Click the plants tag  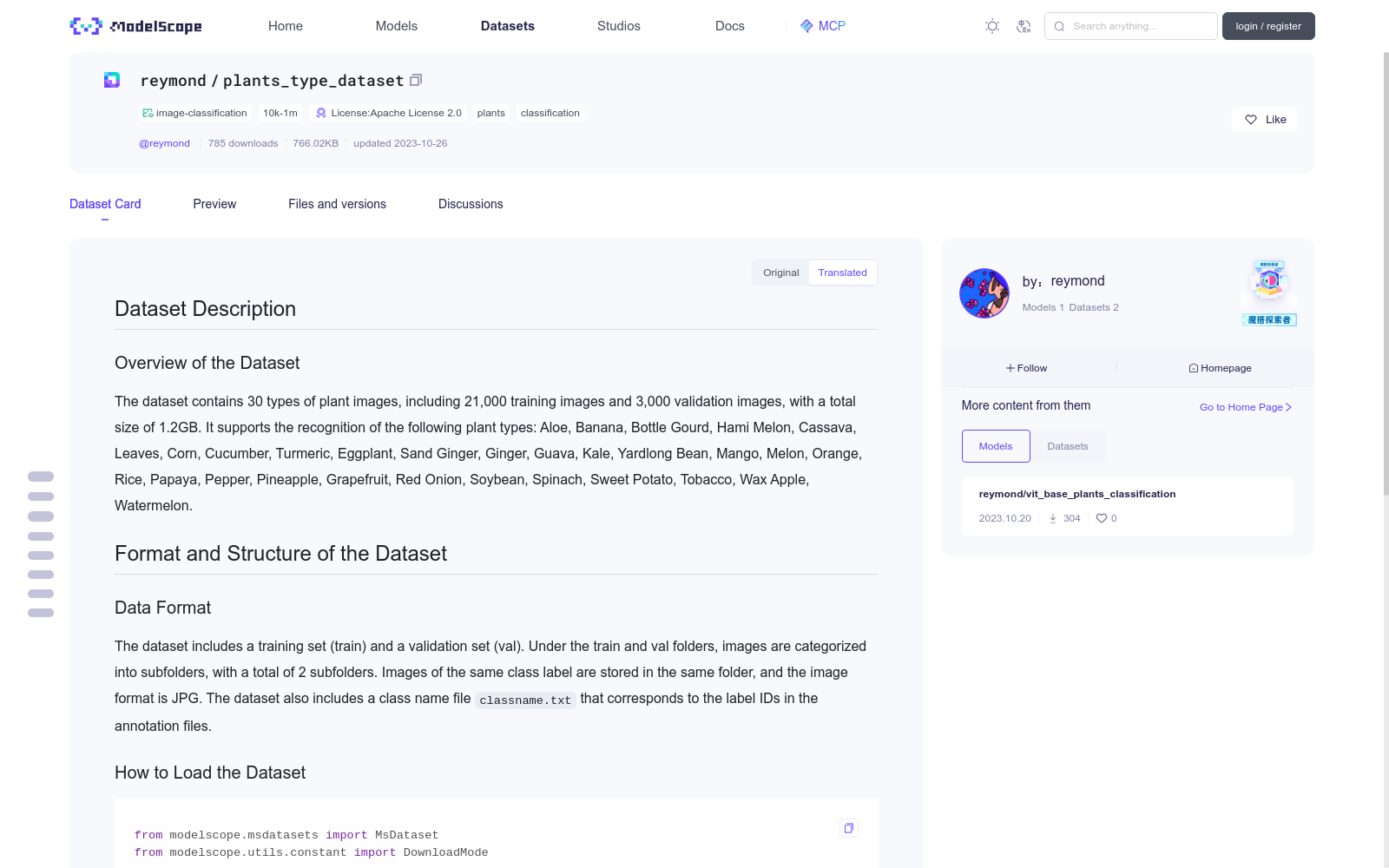tap(490, 113)
